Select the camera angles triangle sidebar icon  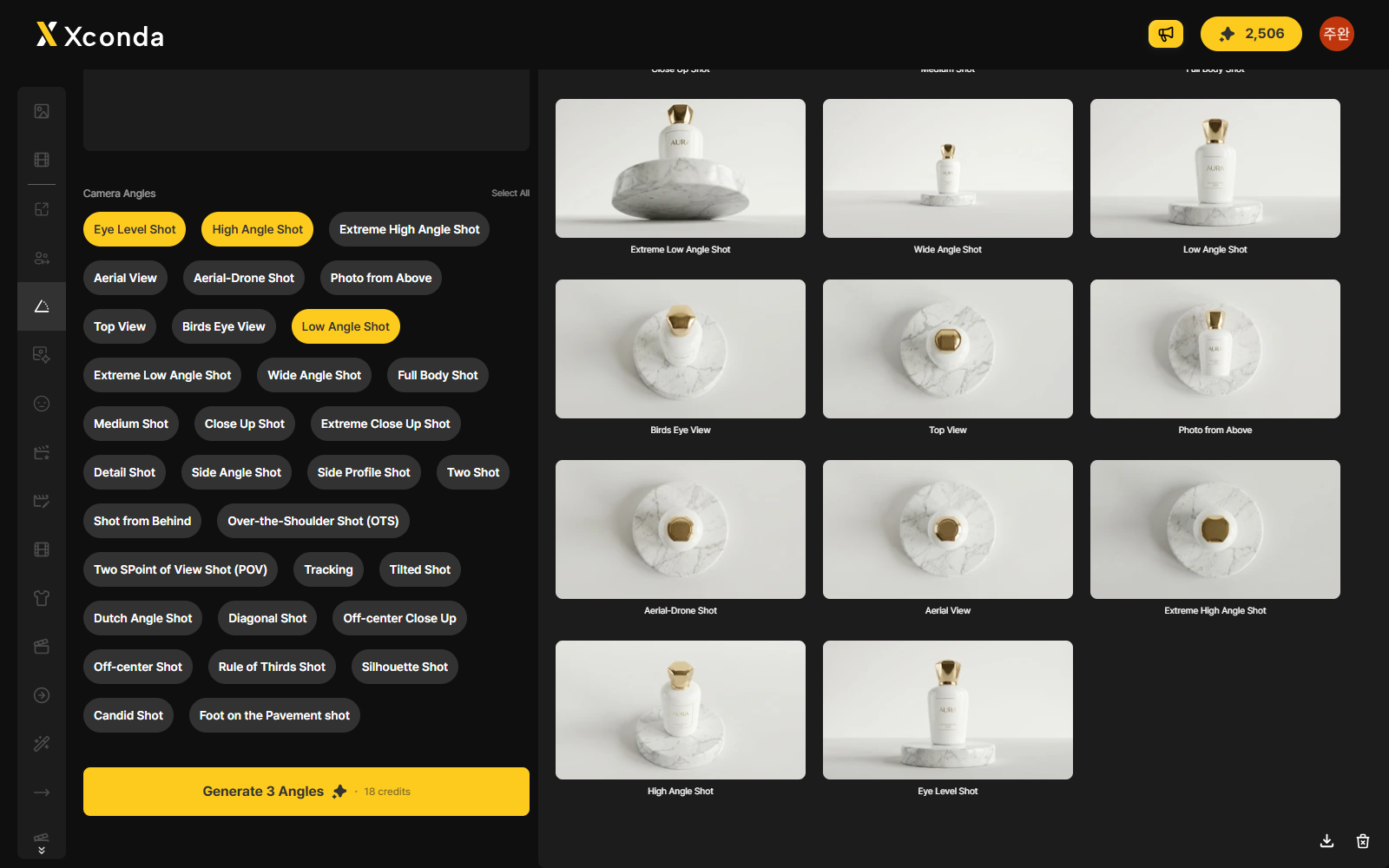coord(42,306)
